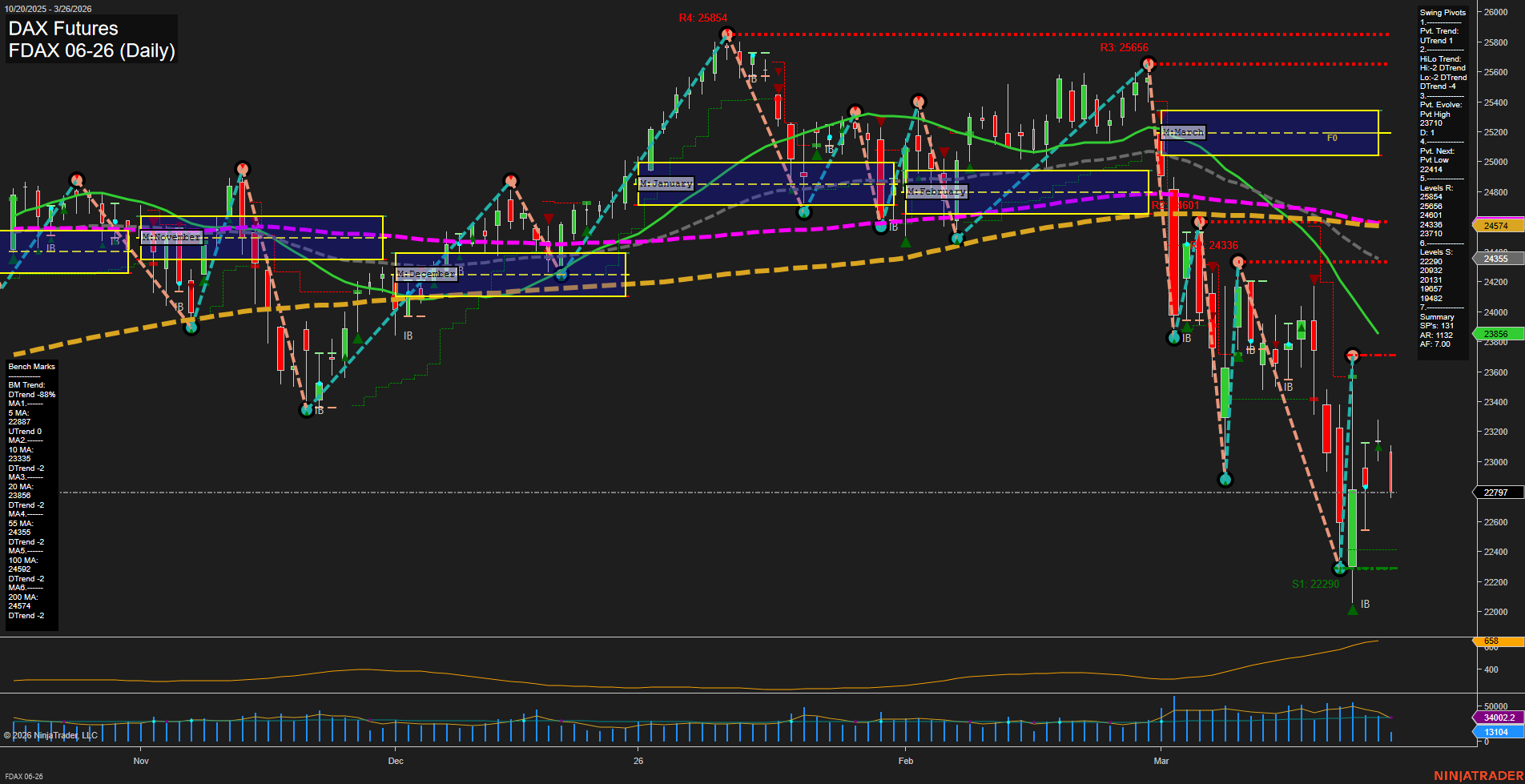Click the 10/20/2025 - 3/26/2026 date range
This screenshot has height=784, width=1525.
click(x=48, y=9)
